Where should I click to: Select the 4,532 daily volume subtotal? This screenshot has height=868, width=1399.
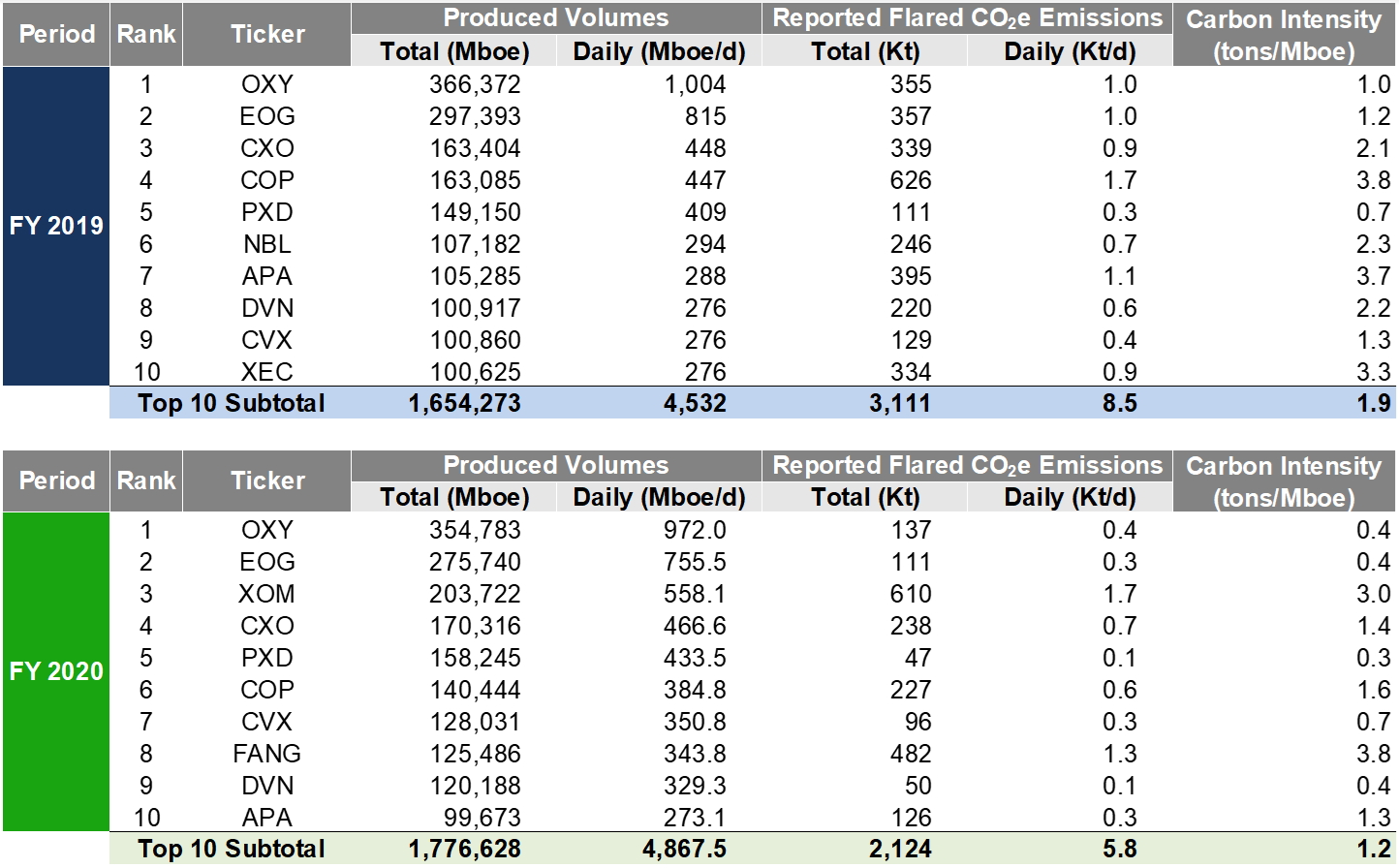click(695, 403)
